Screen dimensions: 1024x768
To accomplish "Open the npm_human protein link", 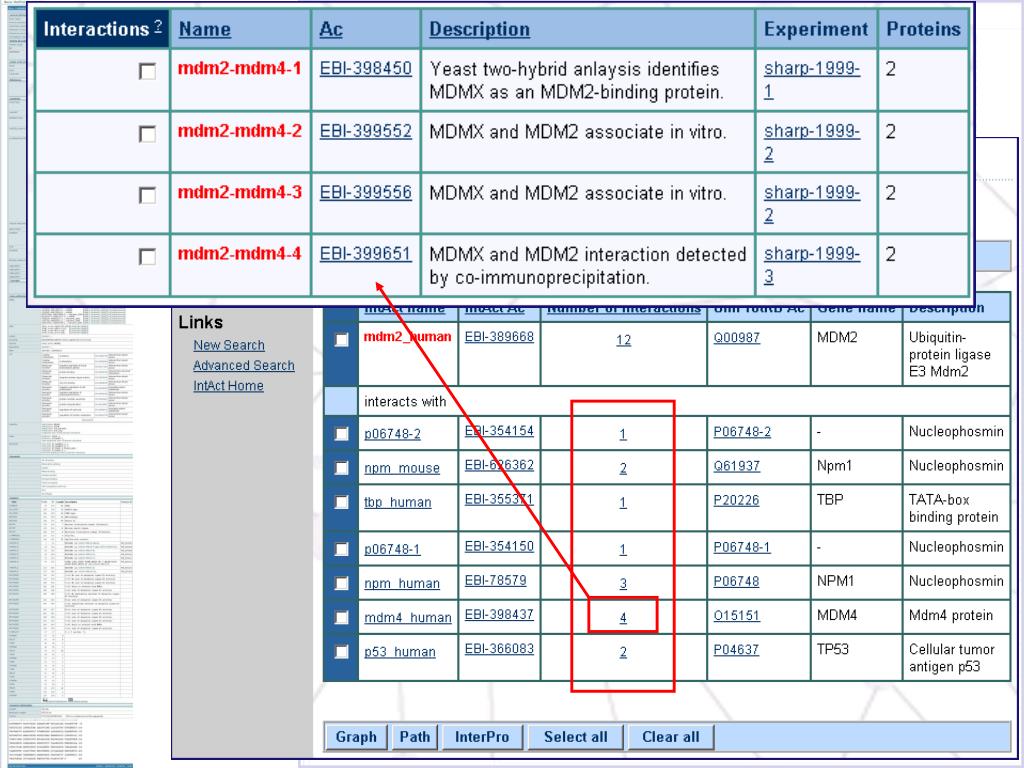I will tap(402, 583).
